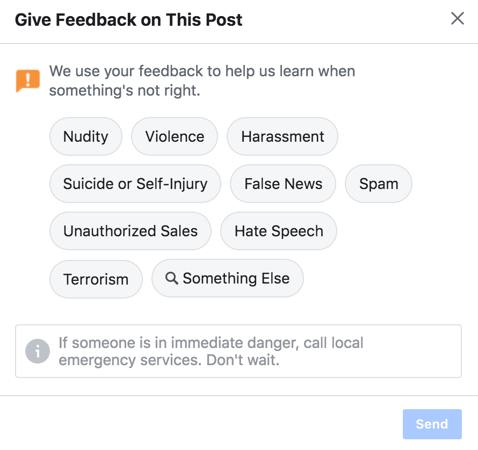
Task: Choose the Harassment option
Action: point(282,136)
